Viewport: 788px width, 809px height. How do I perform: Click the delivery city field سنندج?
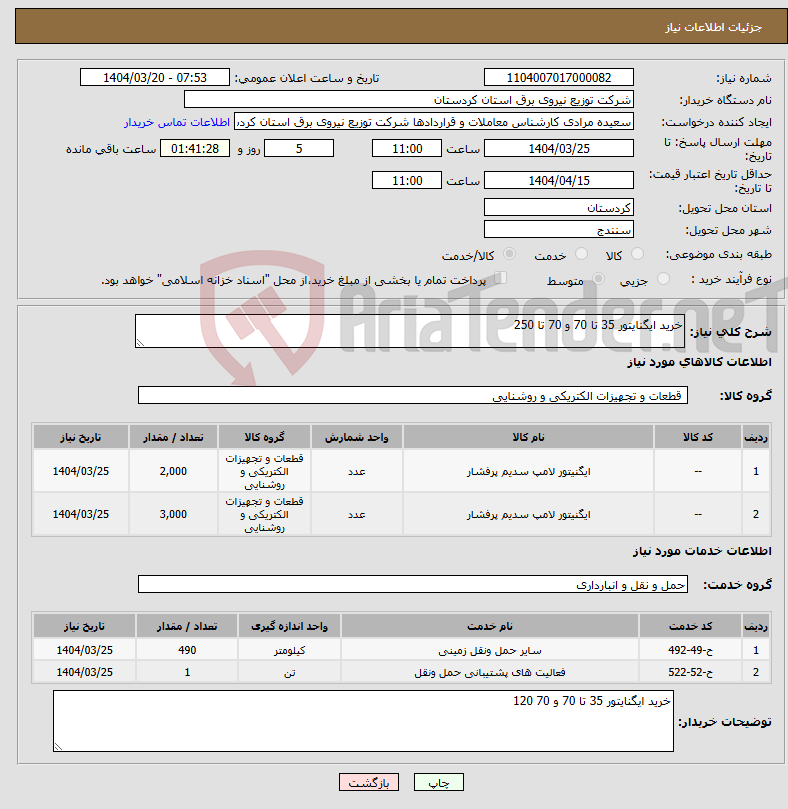559,230
